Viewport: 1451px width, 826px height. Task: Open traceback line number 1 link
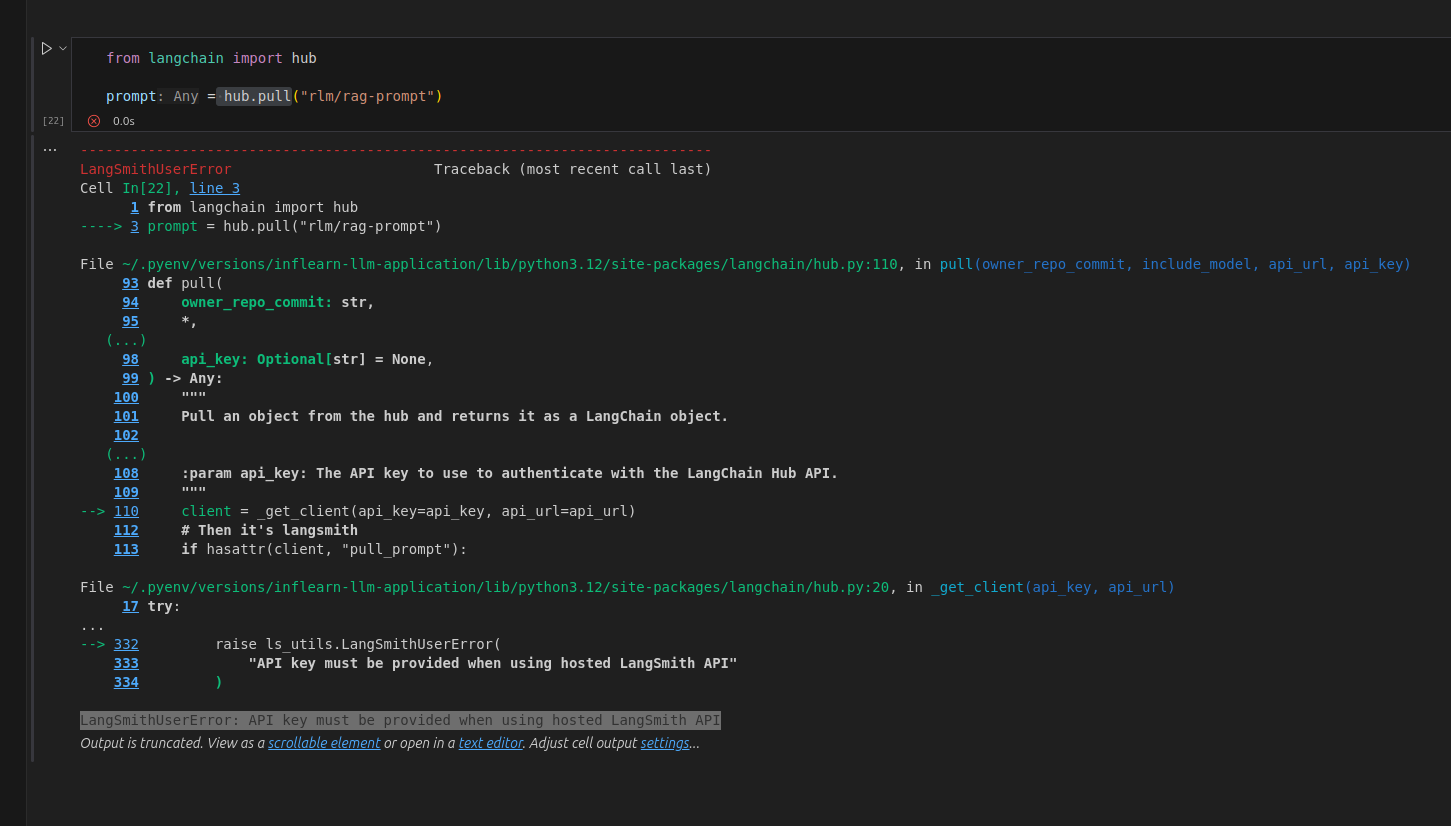point(135,207)
